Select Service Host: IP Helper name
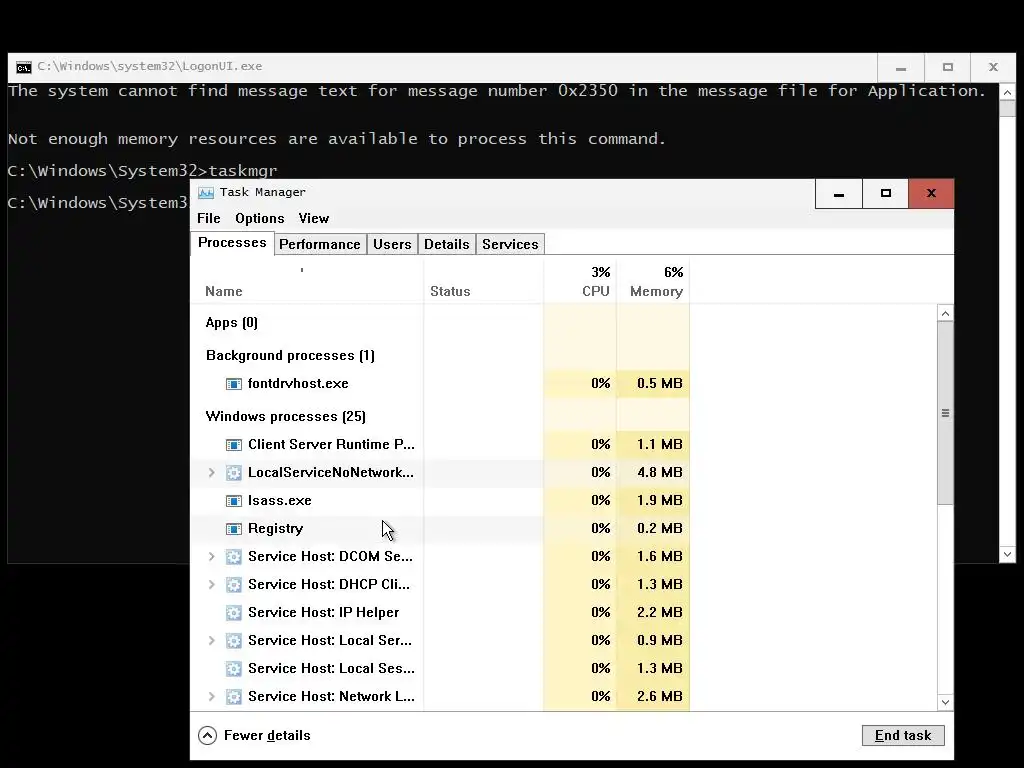This screenshot has width=1024, height=768. pos(323,613)
